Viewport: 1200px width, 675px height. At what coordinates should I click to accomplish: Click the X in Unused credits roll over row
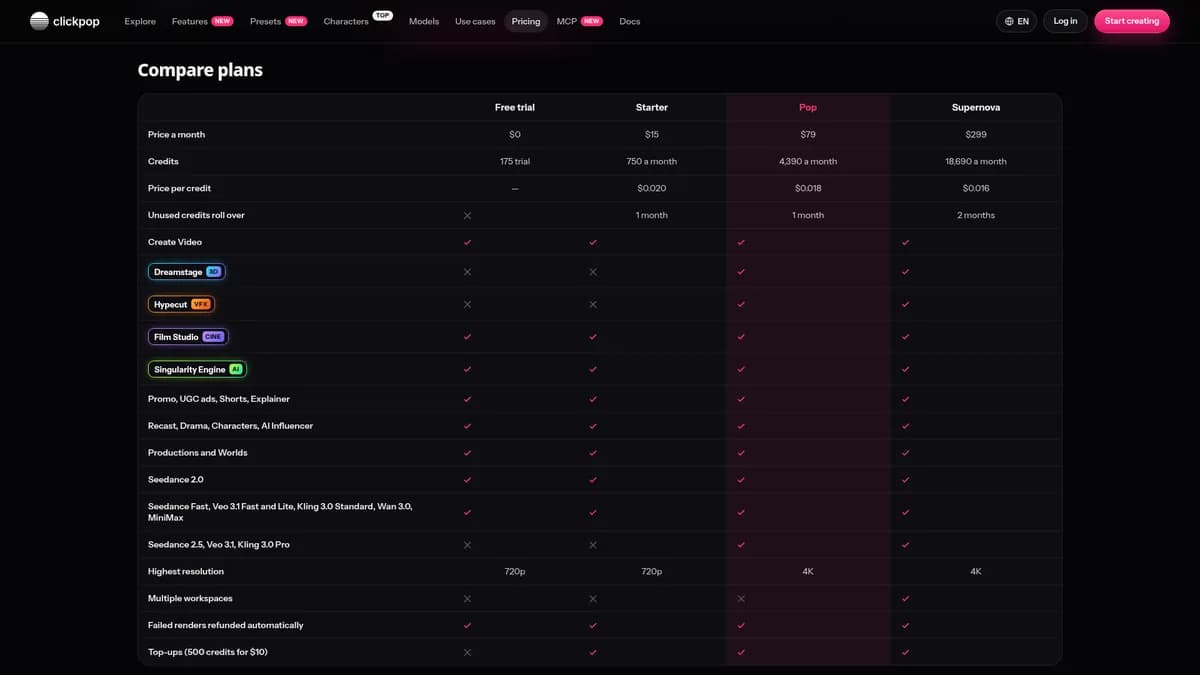point(467,215)
